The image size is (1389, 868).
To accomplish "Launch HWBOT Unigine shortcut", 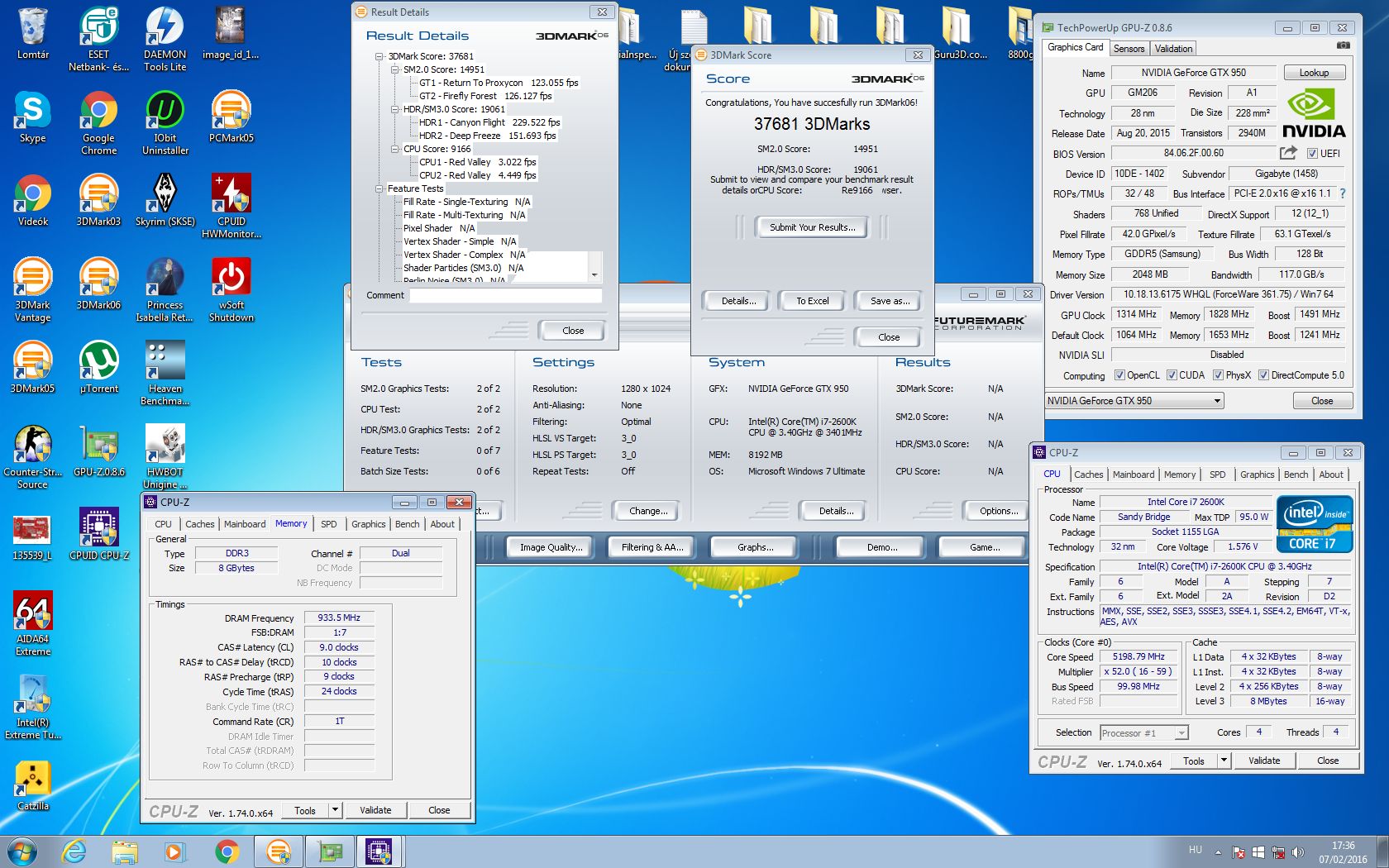I will click(165, 456).
